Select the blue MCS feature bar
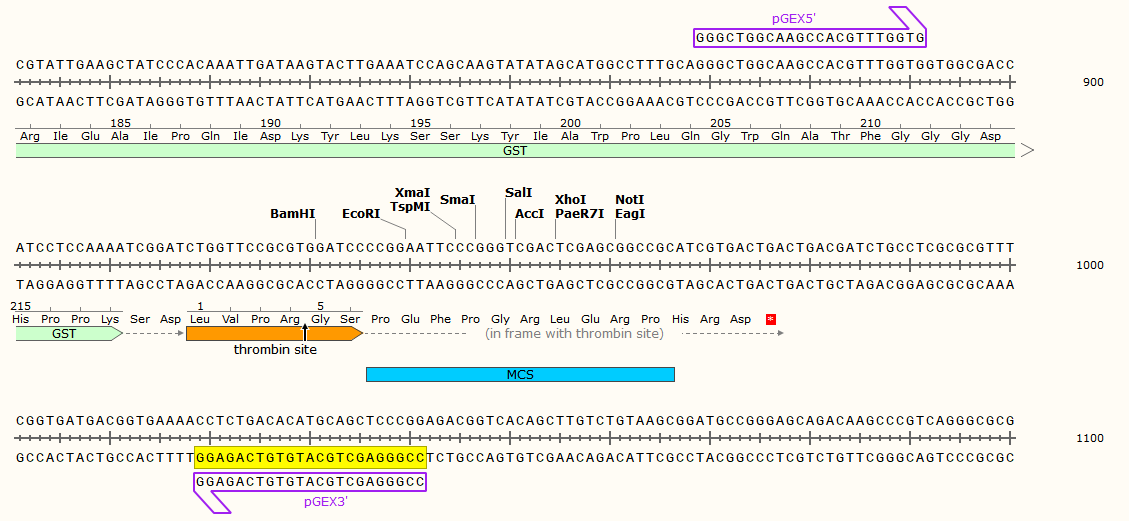Image resolution: width=1129 pixels, height=521 pixels. [x=520, y=374]
